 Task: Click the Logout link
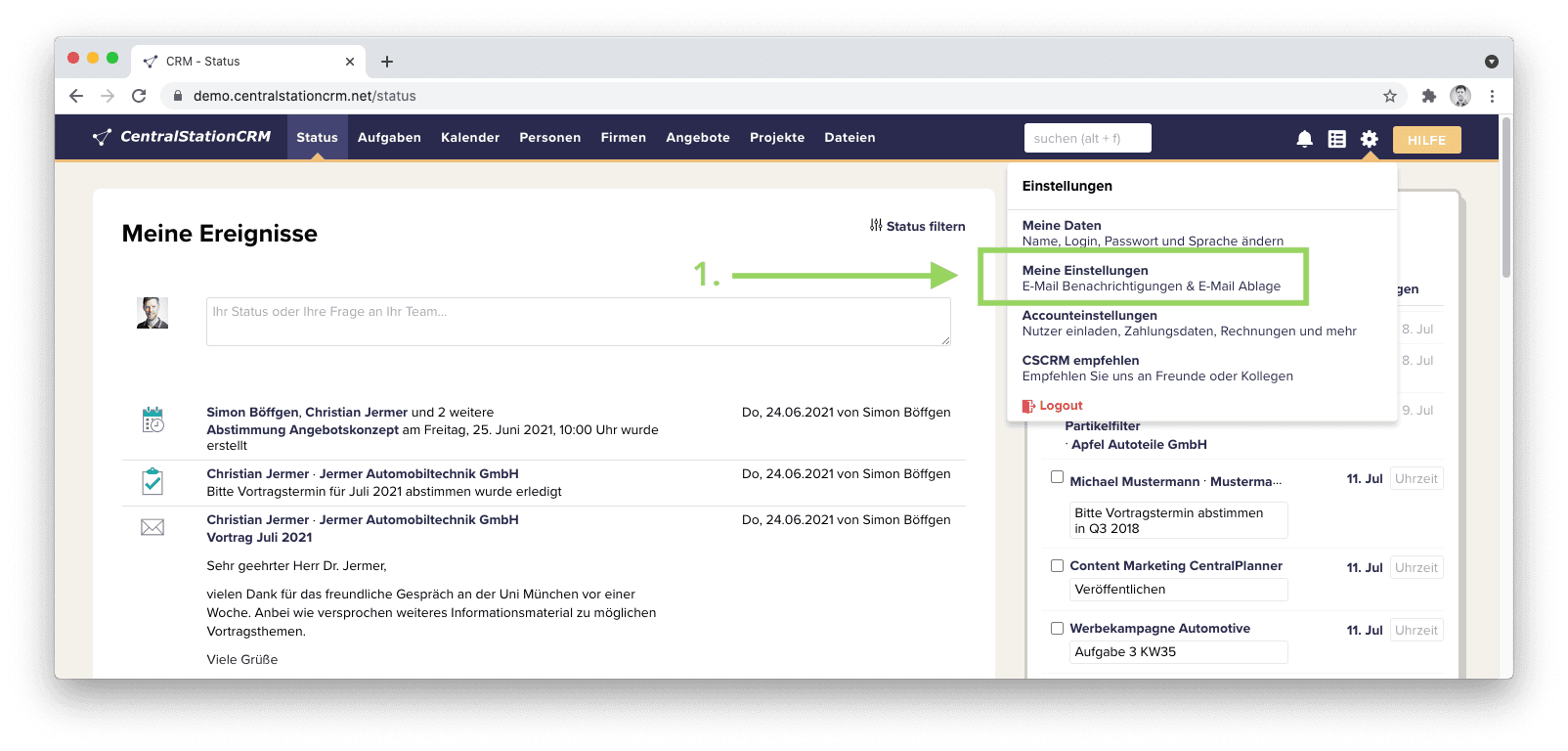tap(1060, 406)
